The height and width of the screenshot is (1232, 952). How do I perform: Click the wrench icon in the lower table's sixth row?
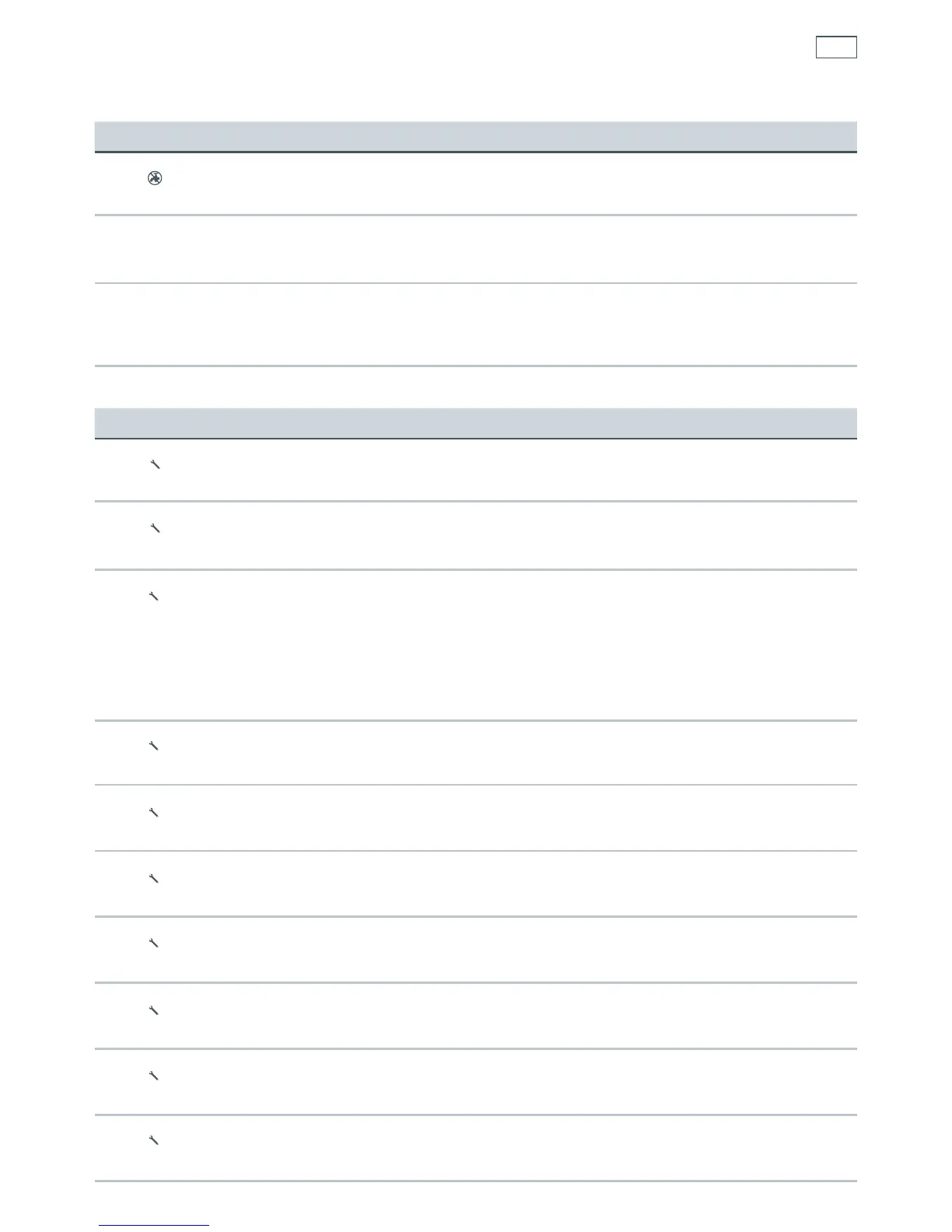coord(154,879)
